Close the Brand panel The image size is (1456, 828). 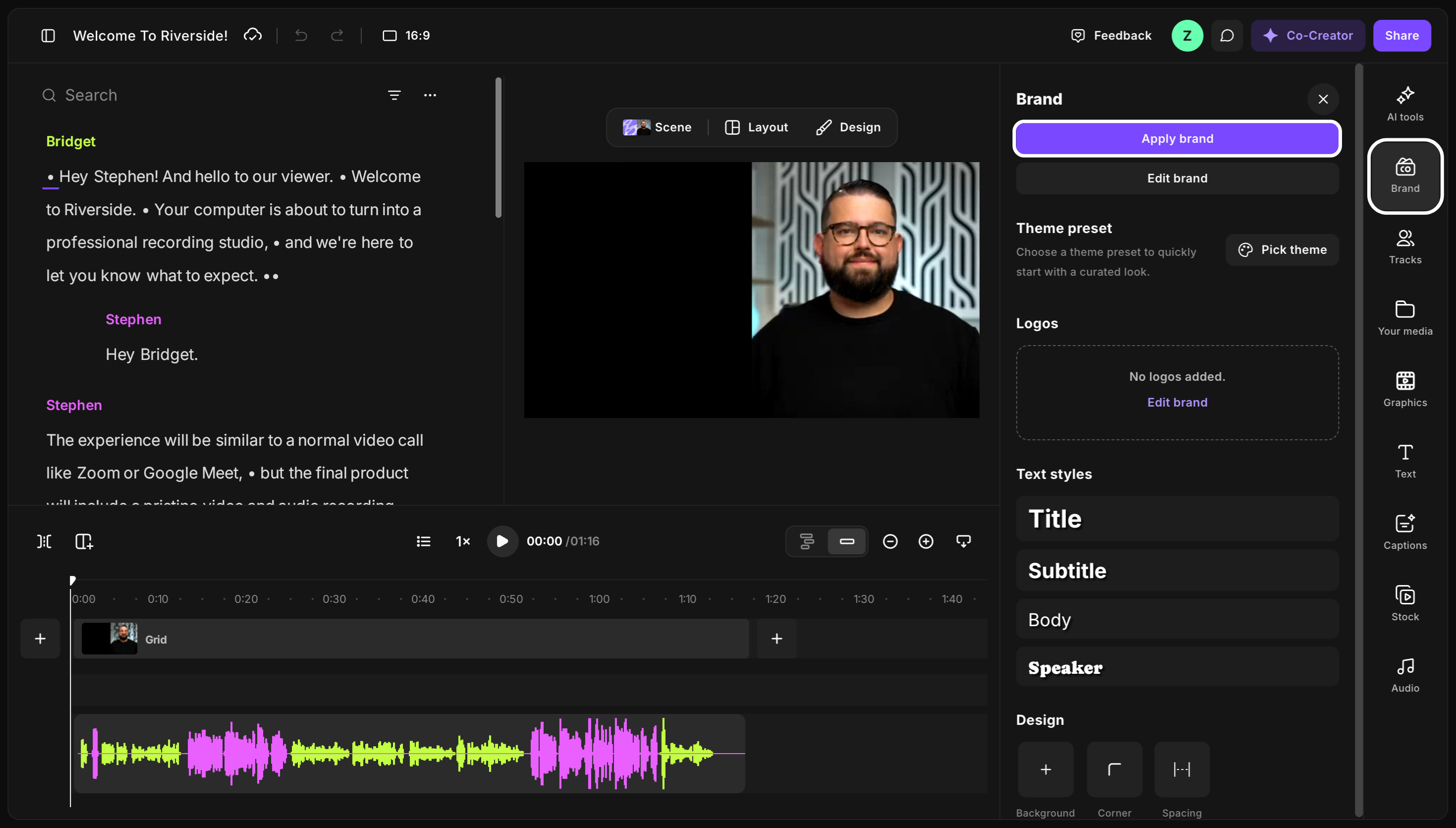(x=1323, y=99)
